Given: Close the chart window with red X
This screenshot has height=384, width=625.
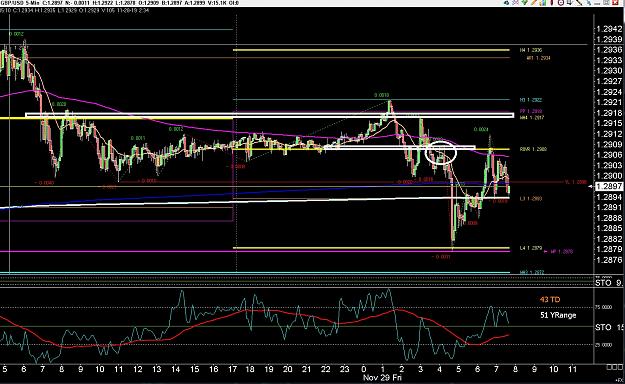Looking at the screenshot, I should pyautogui.click(x=616, y=2).
